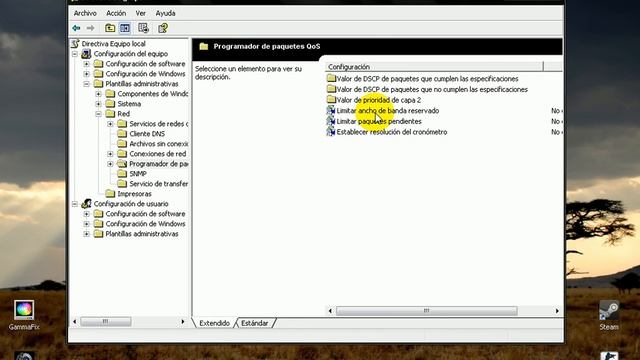The image size is (640, 360).
Task: Open the Archivo menu
Action: 85,13
